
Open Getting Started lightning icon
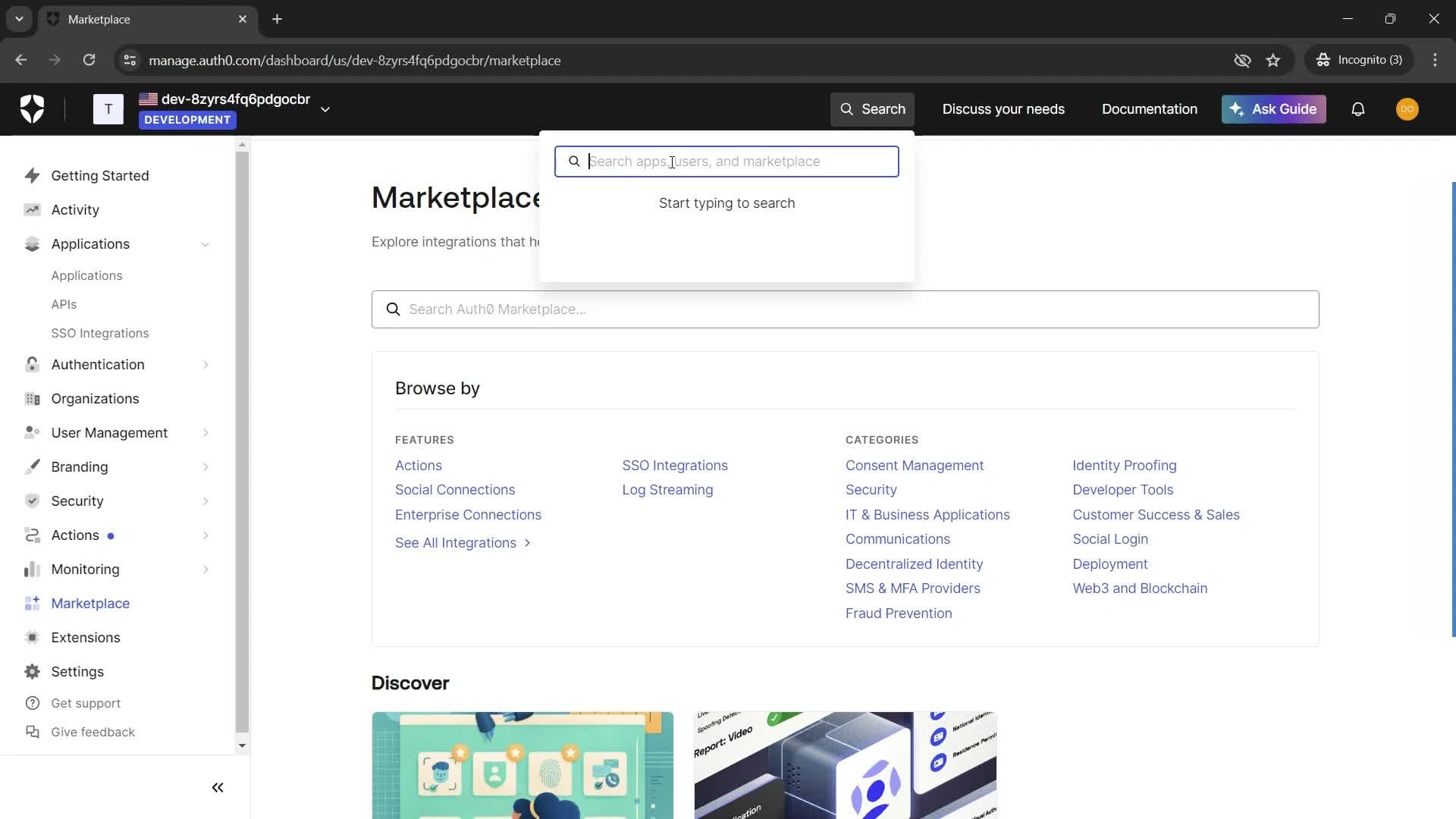click(x=32, y=176)
